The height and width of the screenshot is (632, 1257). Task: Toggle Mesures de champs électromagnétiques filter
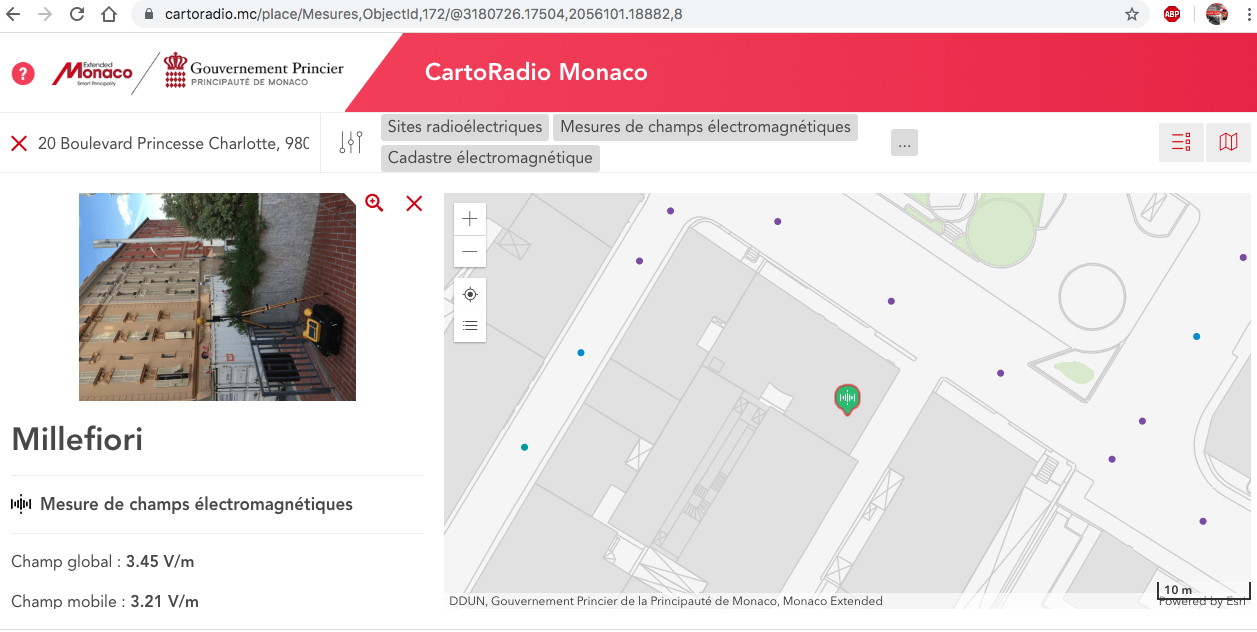[x=705, y=127]
